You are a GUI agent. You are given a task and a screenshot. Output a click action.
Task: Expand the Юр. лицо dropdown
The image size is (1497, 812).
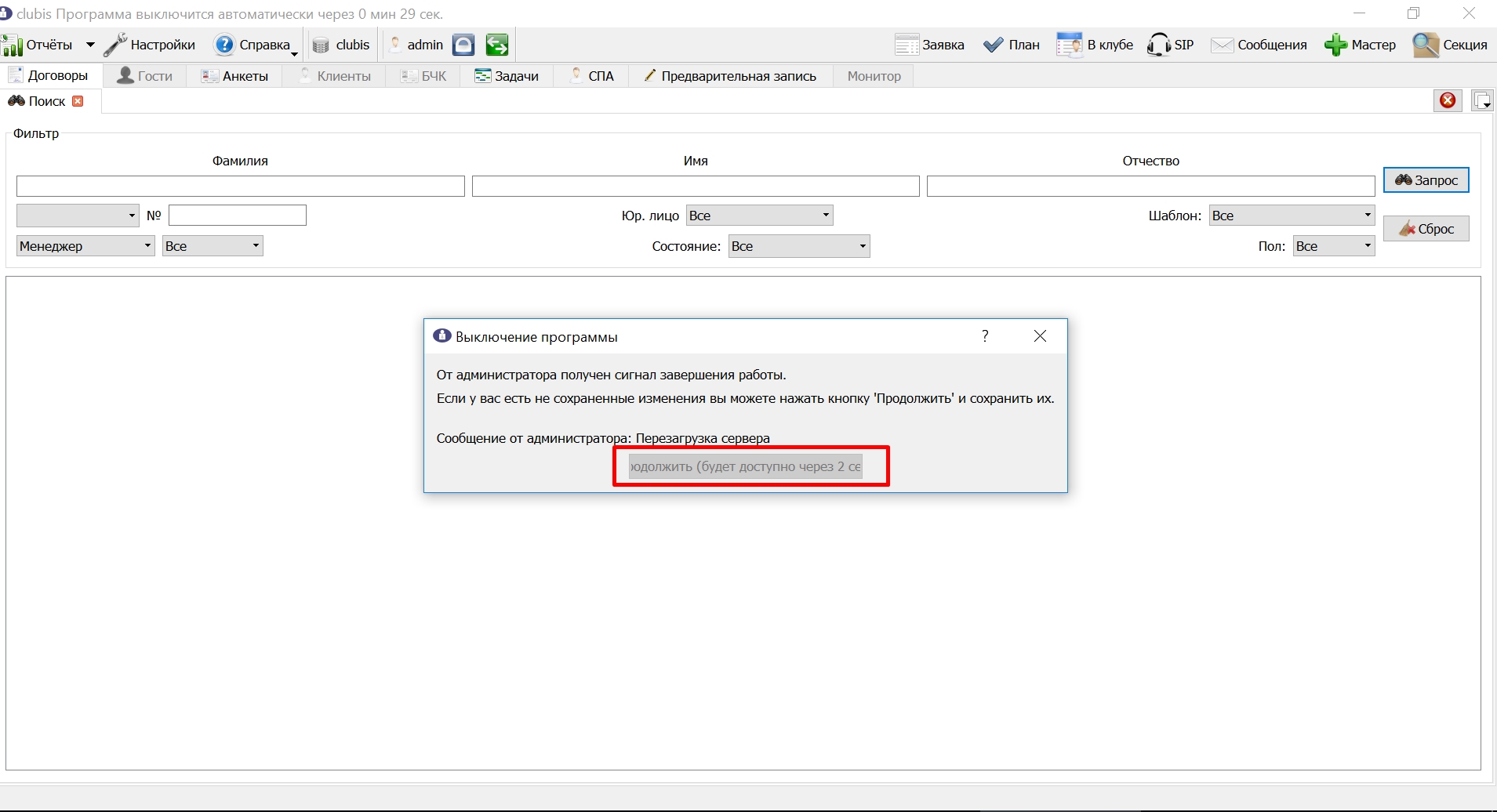pyautogui.click(x=759, y=216)
